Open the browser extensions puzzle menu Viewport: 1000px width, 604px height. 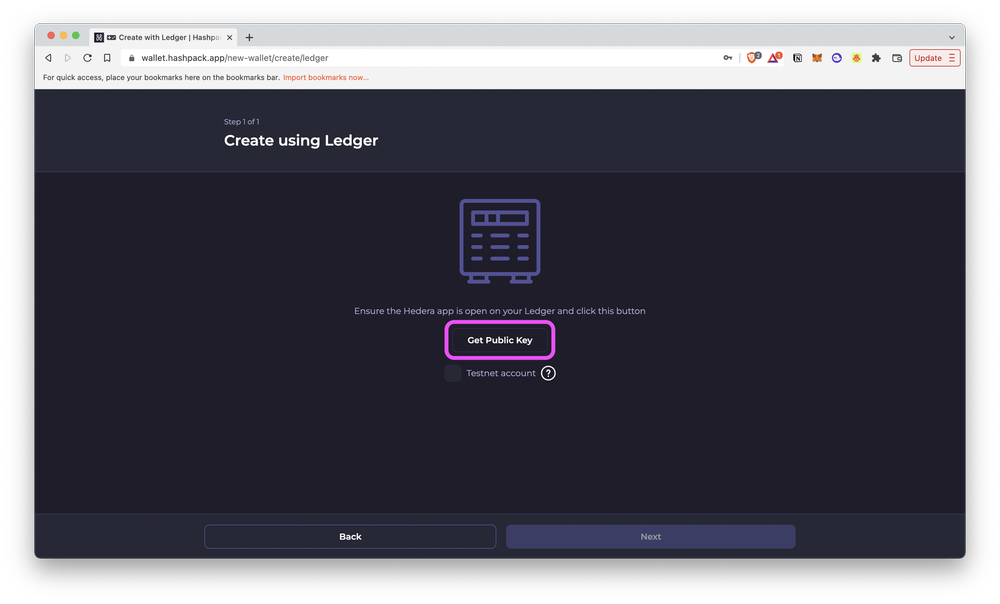(x=876, y=58)
